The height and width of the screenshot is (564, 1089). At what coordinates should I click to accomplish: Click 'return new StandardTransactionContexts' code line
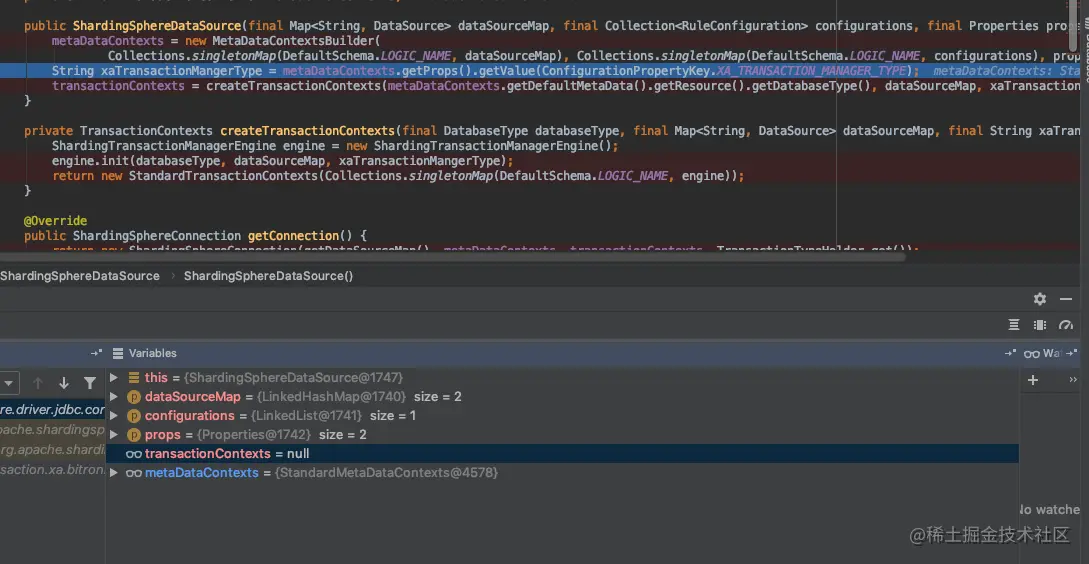click(x=398, y=176)
